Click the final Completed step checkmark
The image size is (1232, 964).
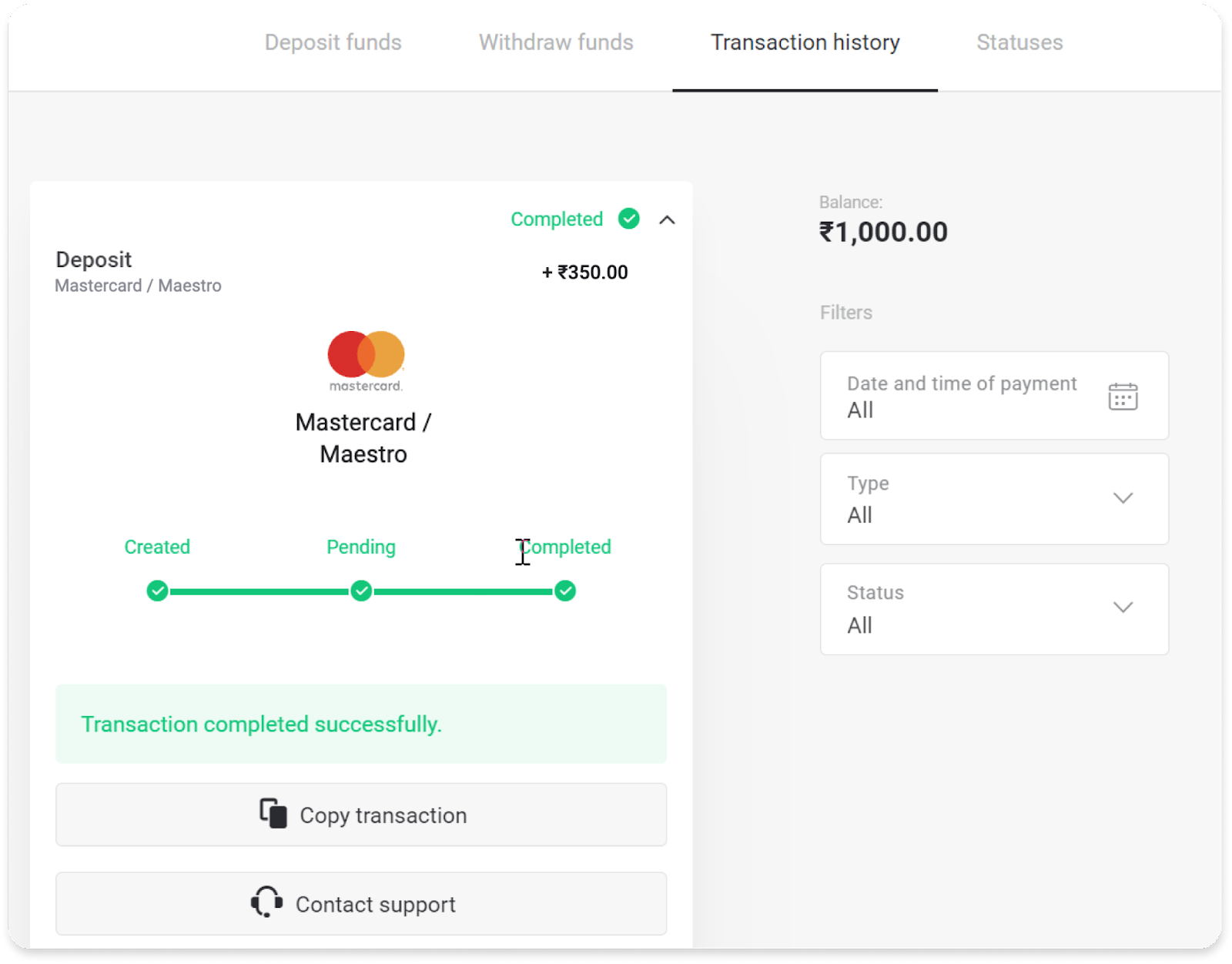(565, 591)
